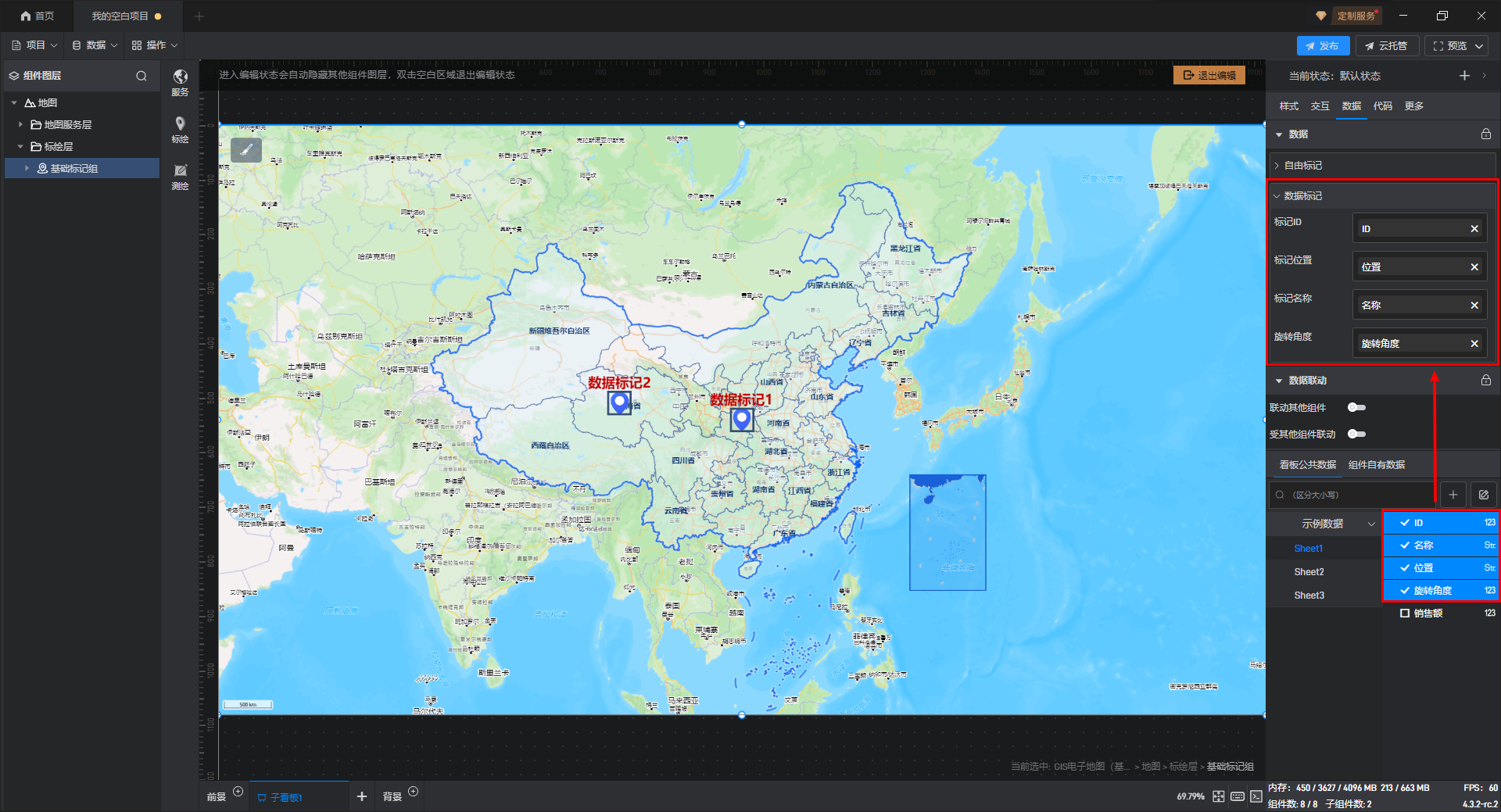Open the 测绘 measurement tool
1501x812 pixels.
point(180,177)
